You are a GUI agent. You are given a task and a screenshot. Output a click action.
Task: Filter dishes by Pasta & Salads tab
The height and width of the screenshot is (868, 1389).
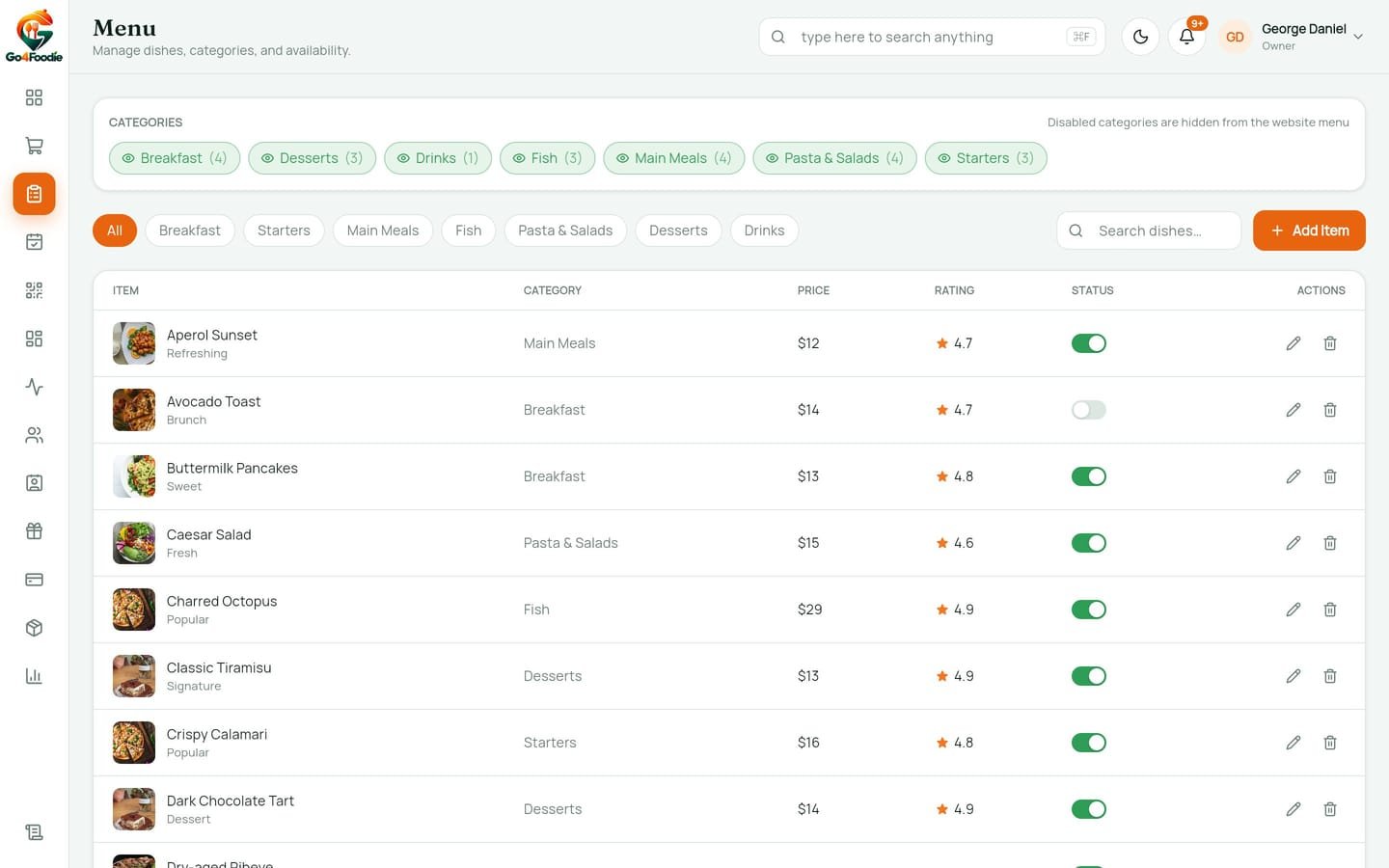click(x=565, y=231)
